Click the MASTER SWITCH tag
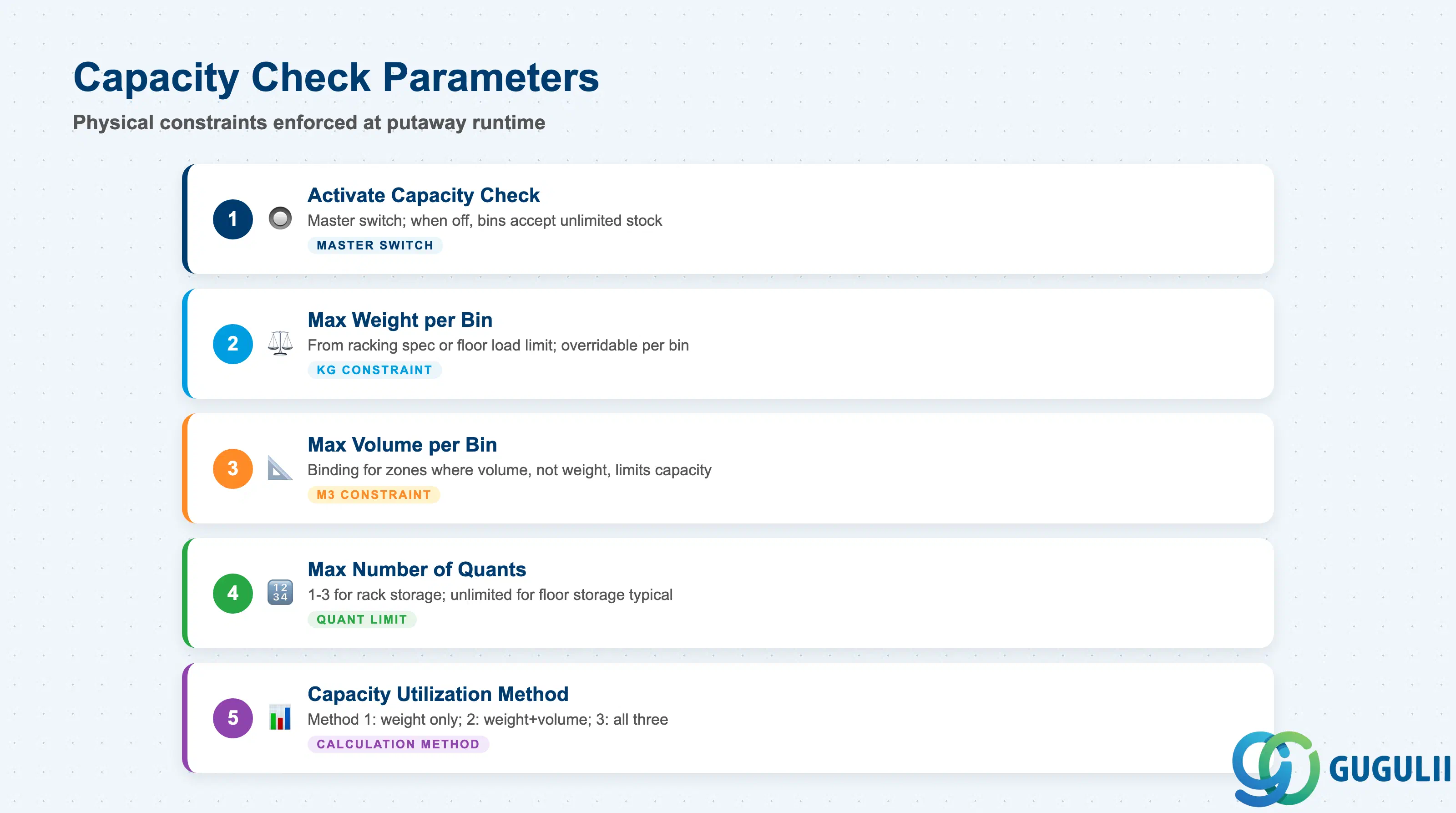Screen dimensions: 1456x813 pyautogui.click(x=375, y=245)
